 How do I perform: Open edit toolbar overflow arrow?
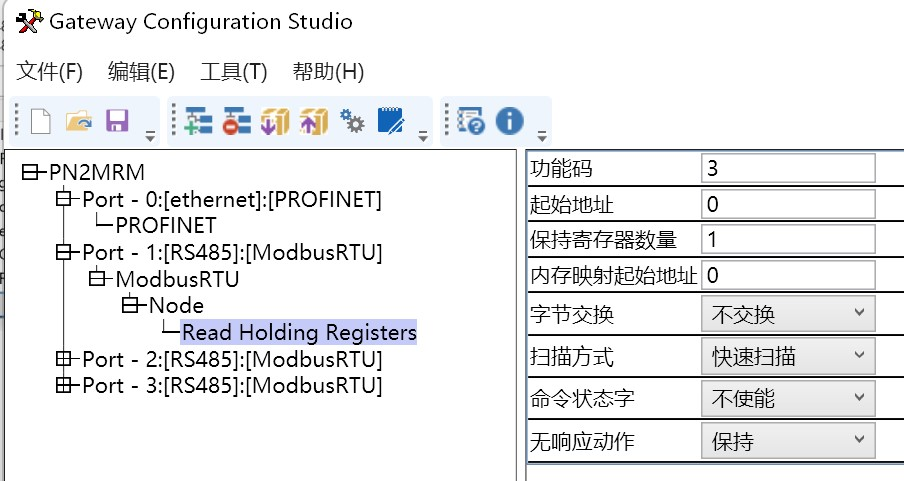pos(423,137)
